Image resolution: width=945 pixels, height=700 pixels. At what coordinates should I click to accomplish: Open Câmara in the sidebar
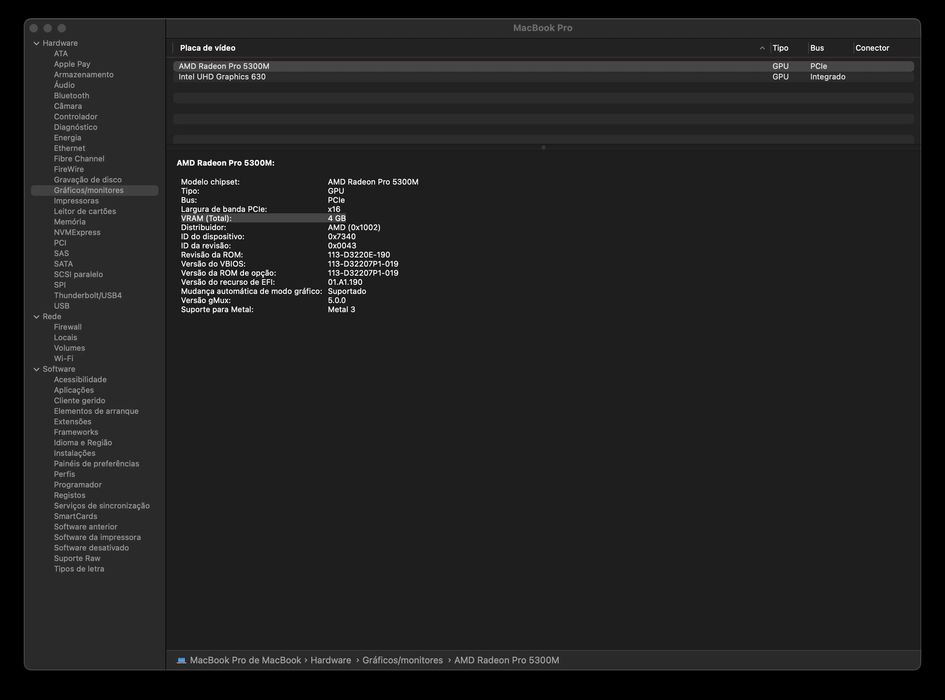click(x=68, y=106)
